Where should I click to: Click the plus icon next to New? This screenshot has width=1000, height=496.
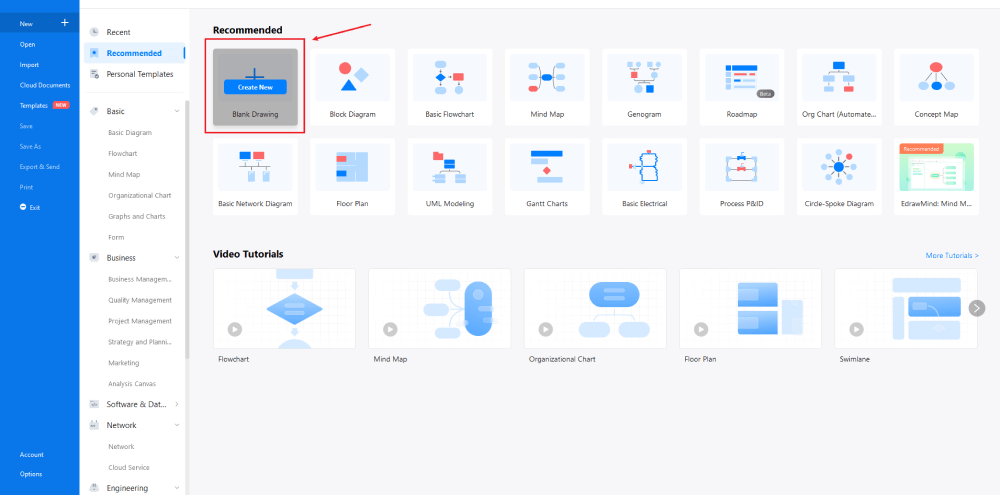(x=64, y=22)
